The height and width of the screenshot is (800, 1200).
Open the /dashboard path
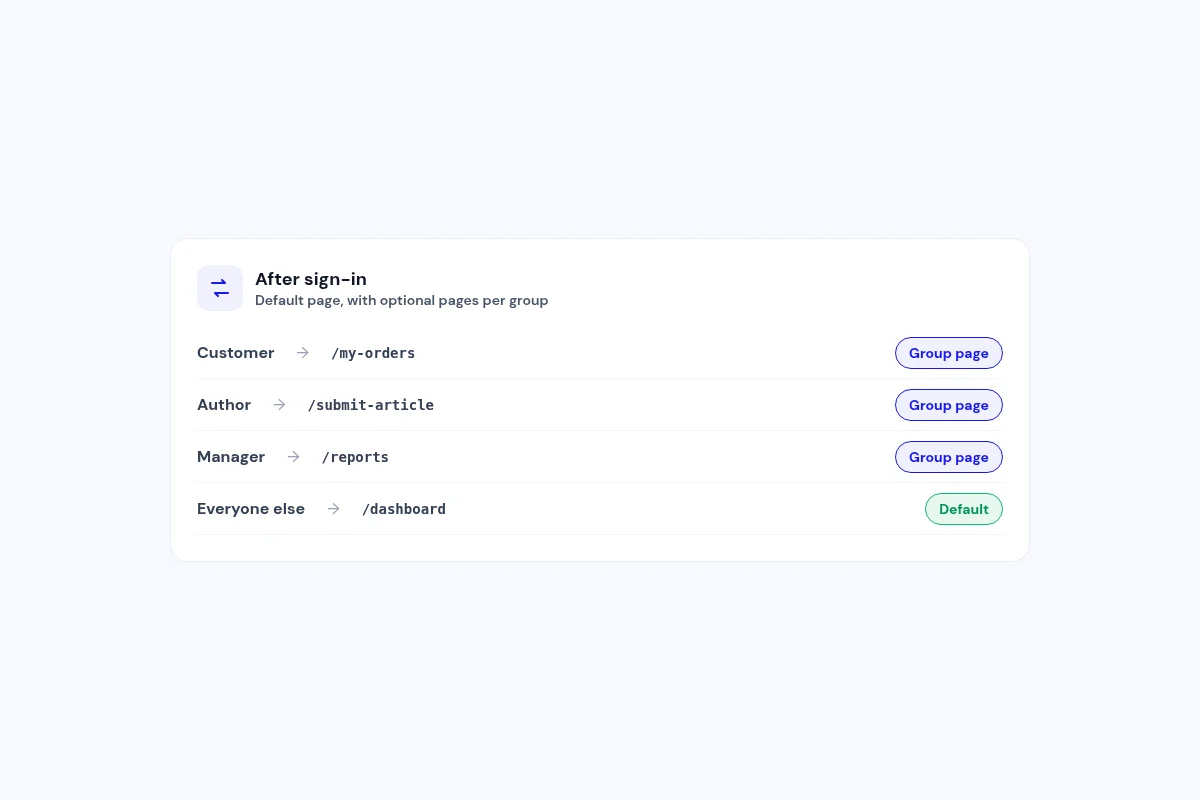coord(404,509)
